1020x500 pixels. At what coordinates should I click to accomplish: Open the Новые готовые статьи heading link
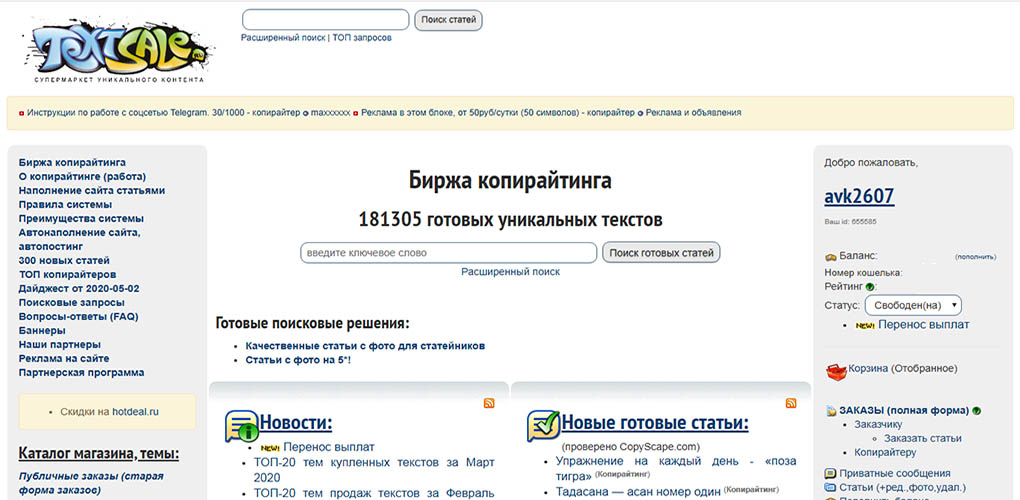point(655,423)
